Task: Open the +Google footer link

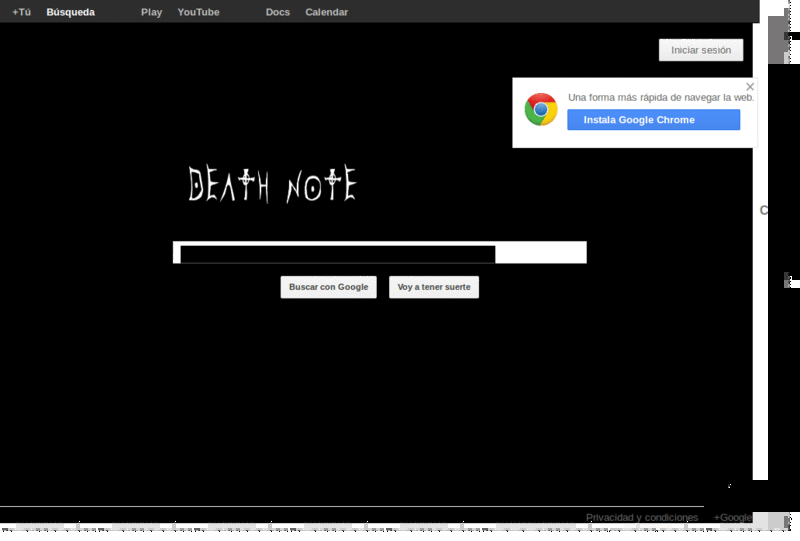Action: coord(733,518)
